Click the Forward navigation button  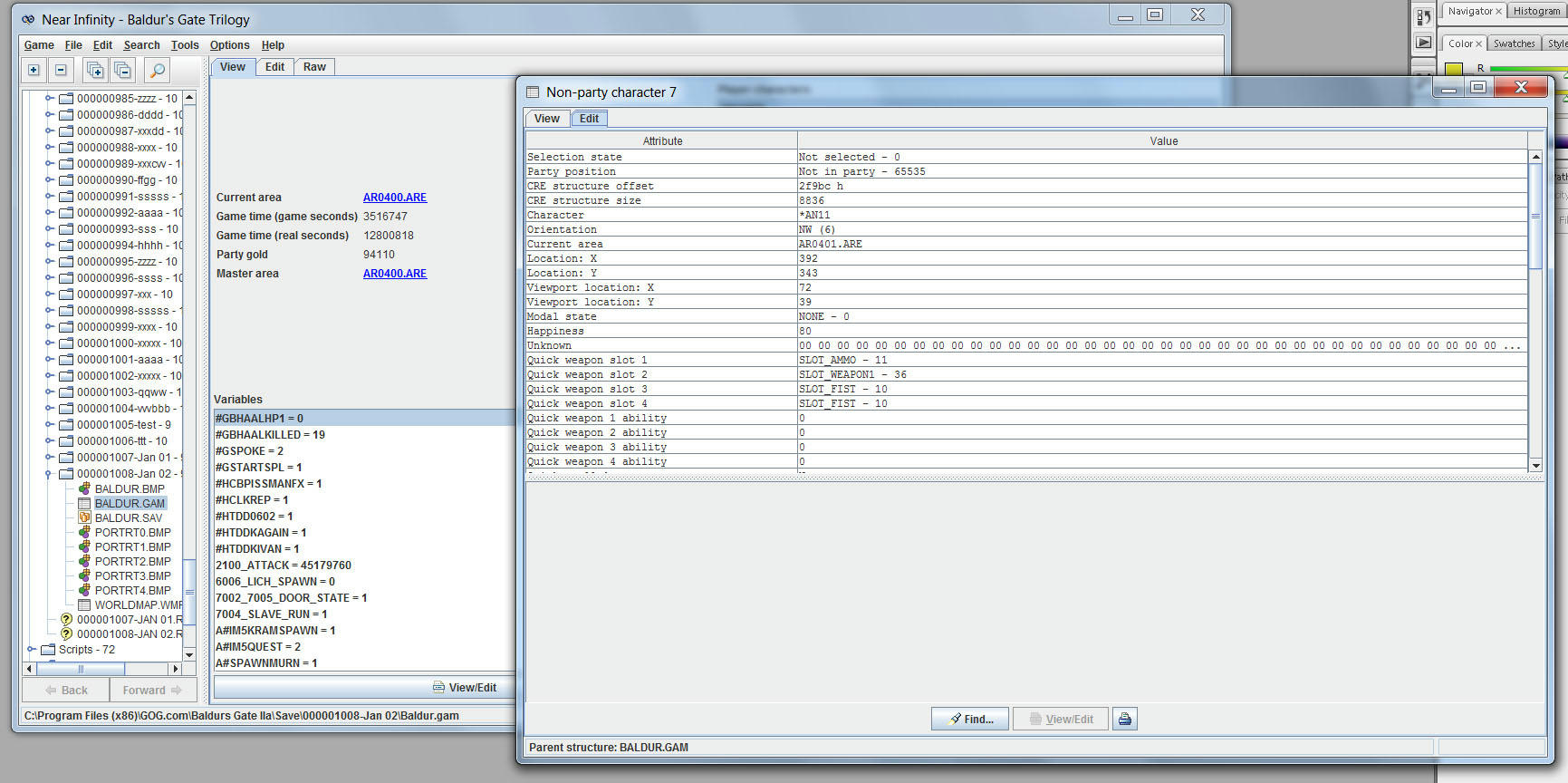point(152,691)
